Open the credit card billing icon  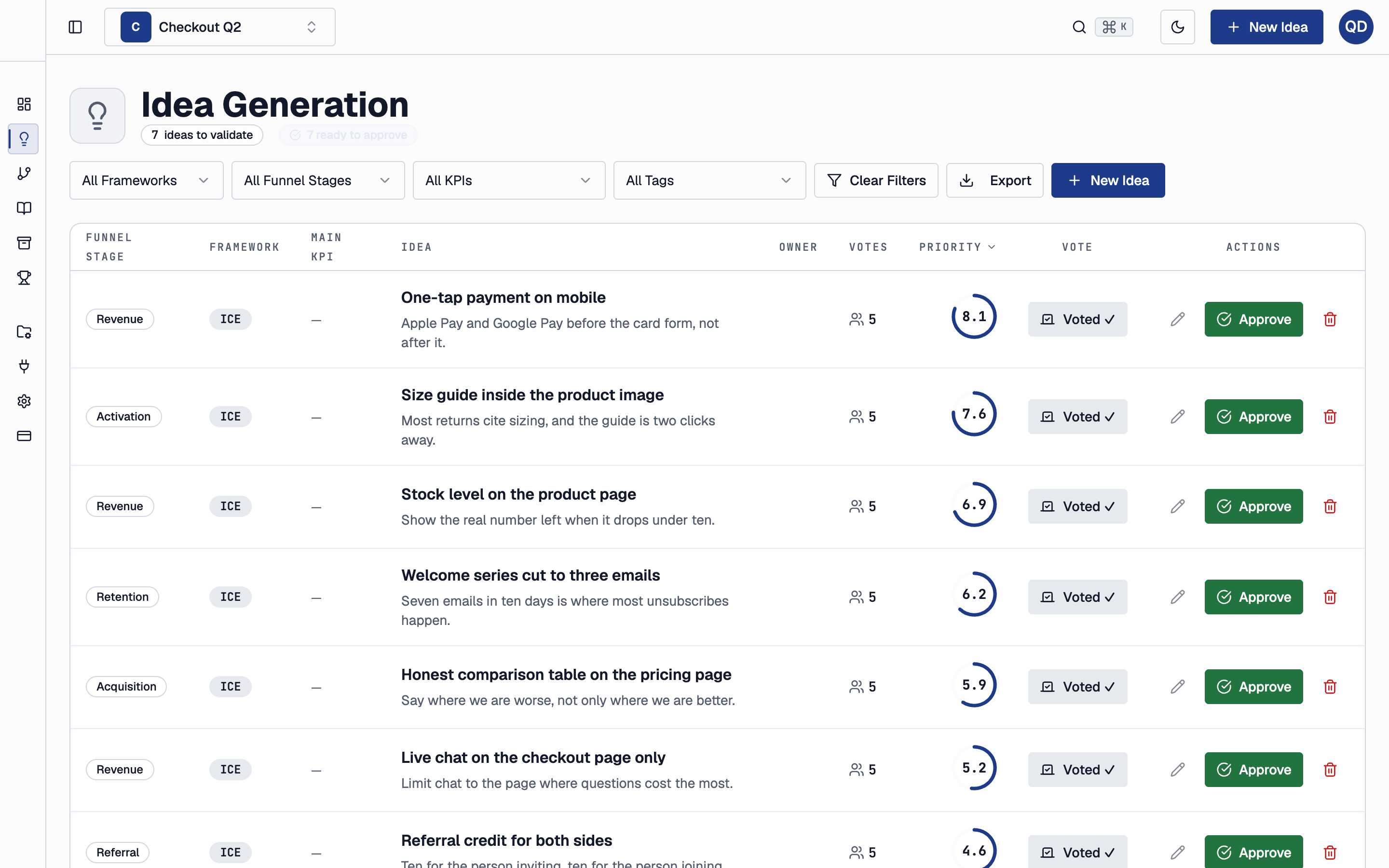[x=24, y=436]
